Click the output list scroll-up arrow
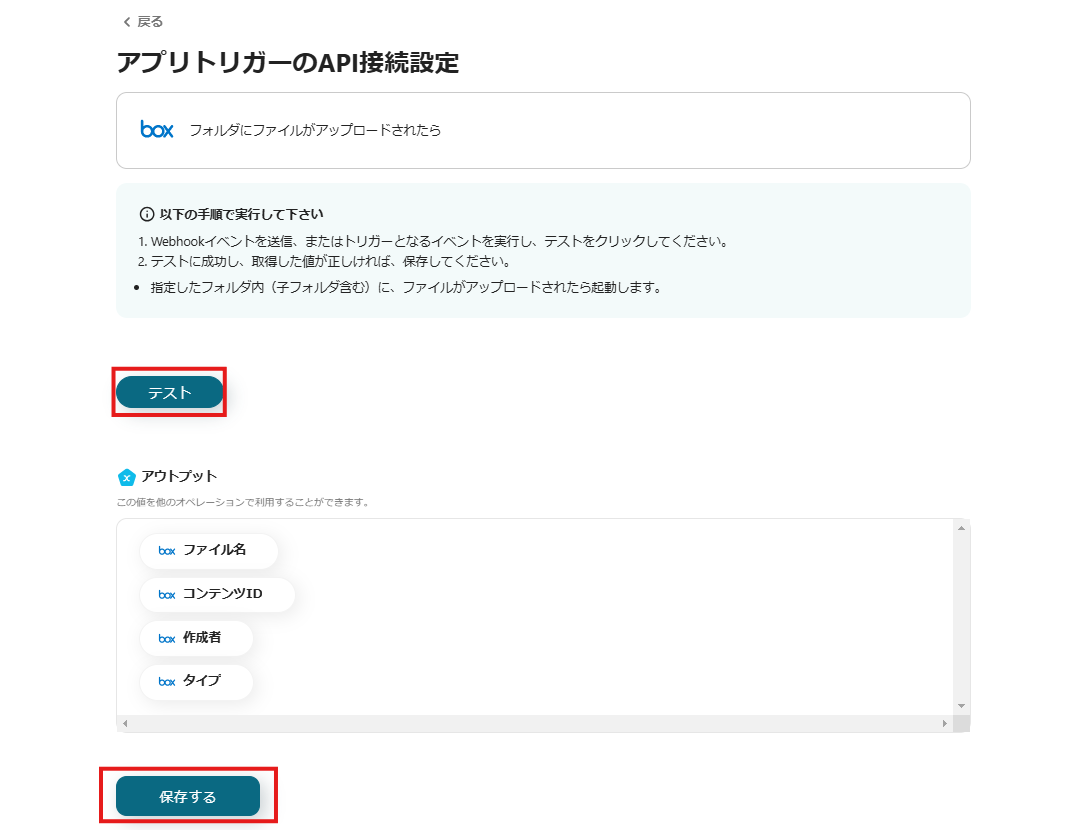Viewport: 1073px width, 830px height. click(x=961, y=528)
